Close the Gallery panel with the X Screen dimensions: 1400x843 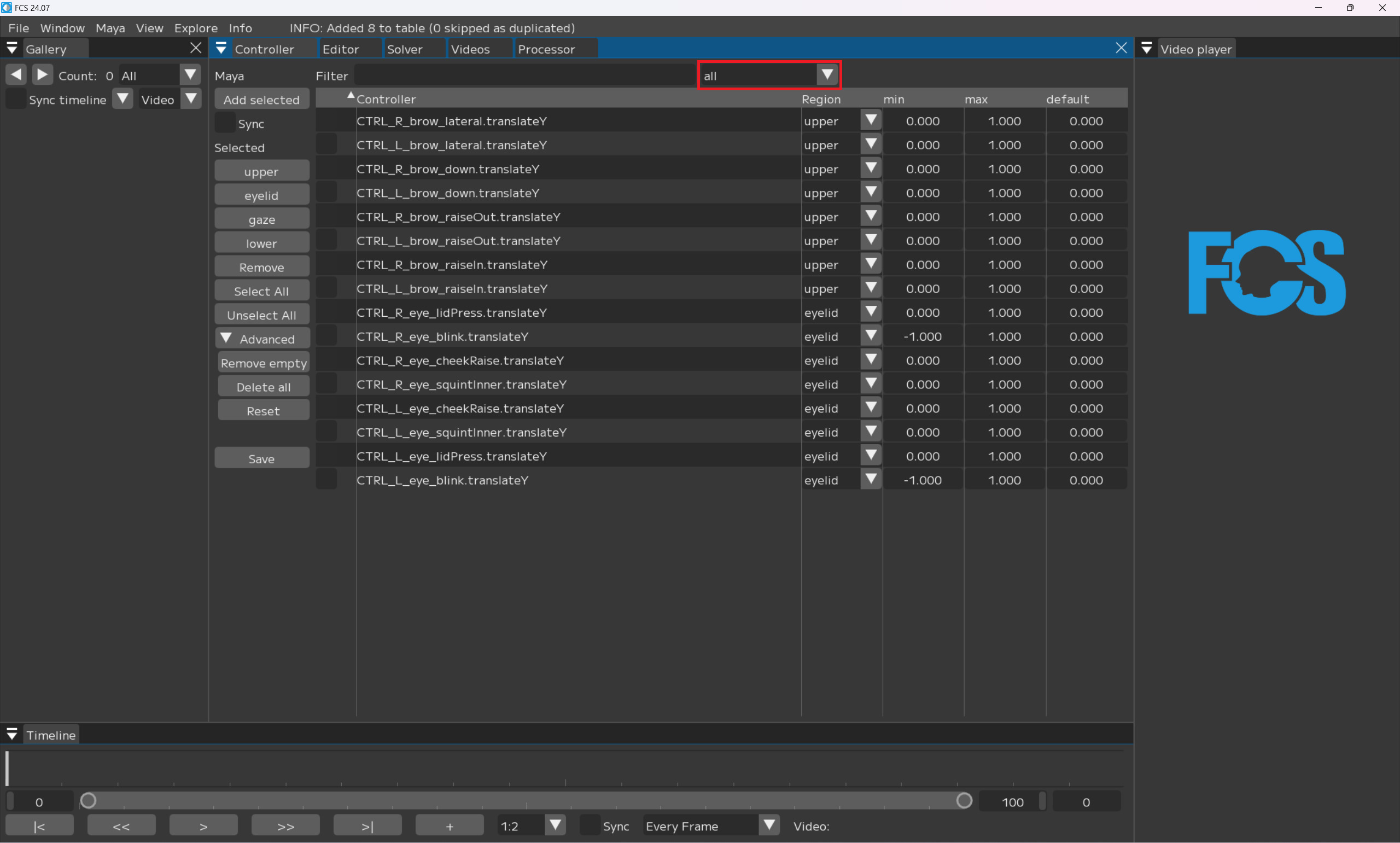click(195, 48)
